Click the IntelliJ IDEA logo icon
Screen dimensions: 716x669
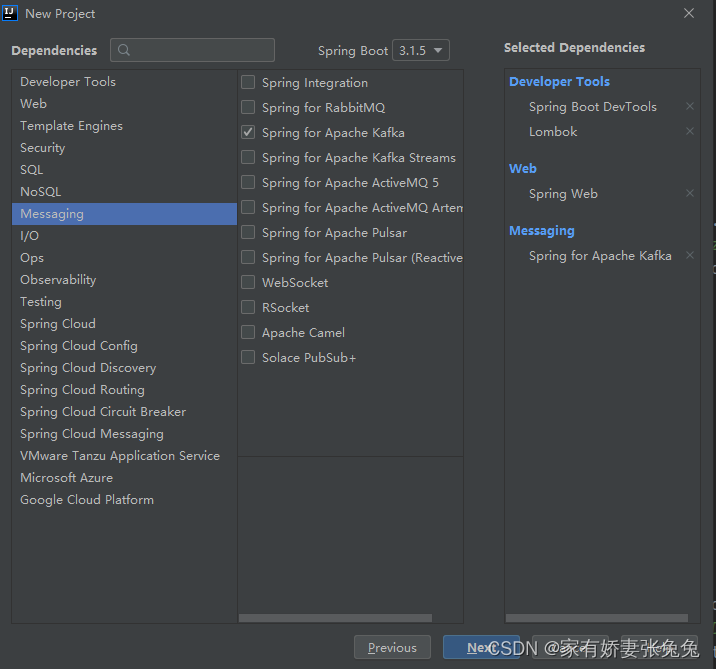[x=10, y=13]
